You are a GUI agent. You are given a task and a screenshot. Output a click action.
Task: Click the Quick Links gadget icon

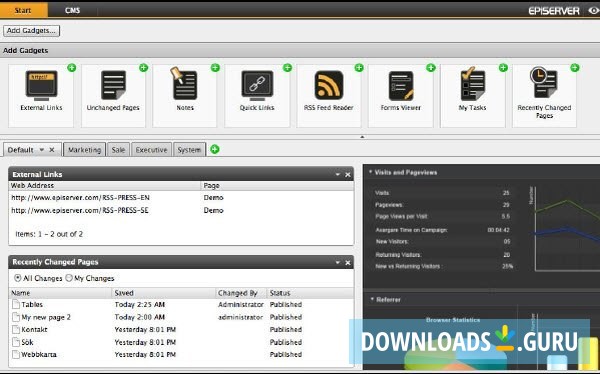tap(257, 85)
